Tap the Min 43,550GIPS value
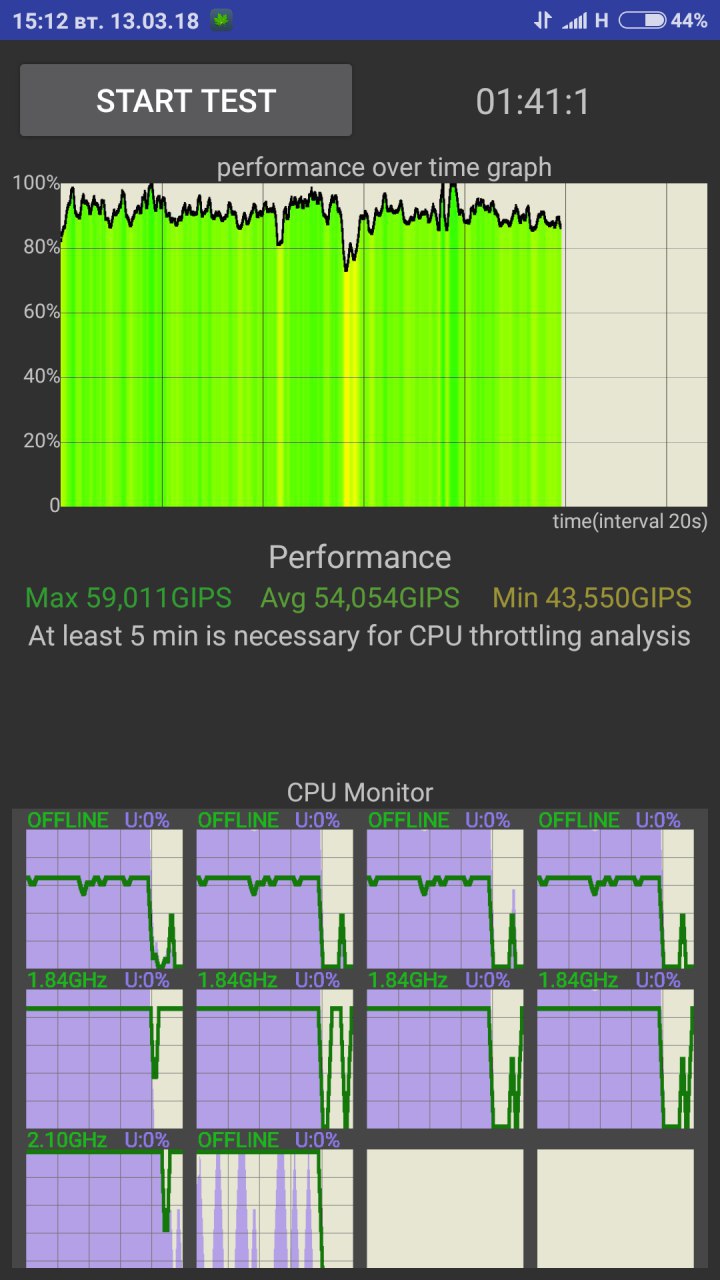Screen dimensions: 720x1280 click(x=592, y=598)
